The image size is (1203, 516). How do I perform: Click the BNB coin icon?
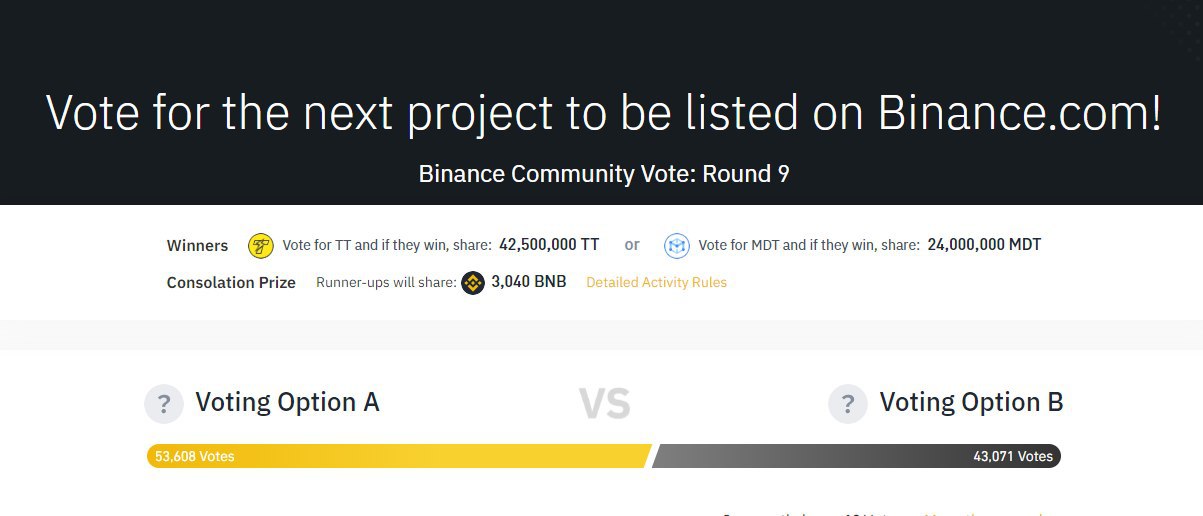tap(473, 283)
